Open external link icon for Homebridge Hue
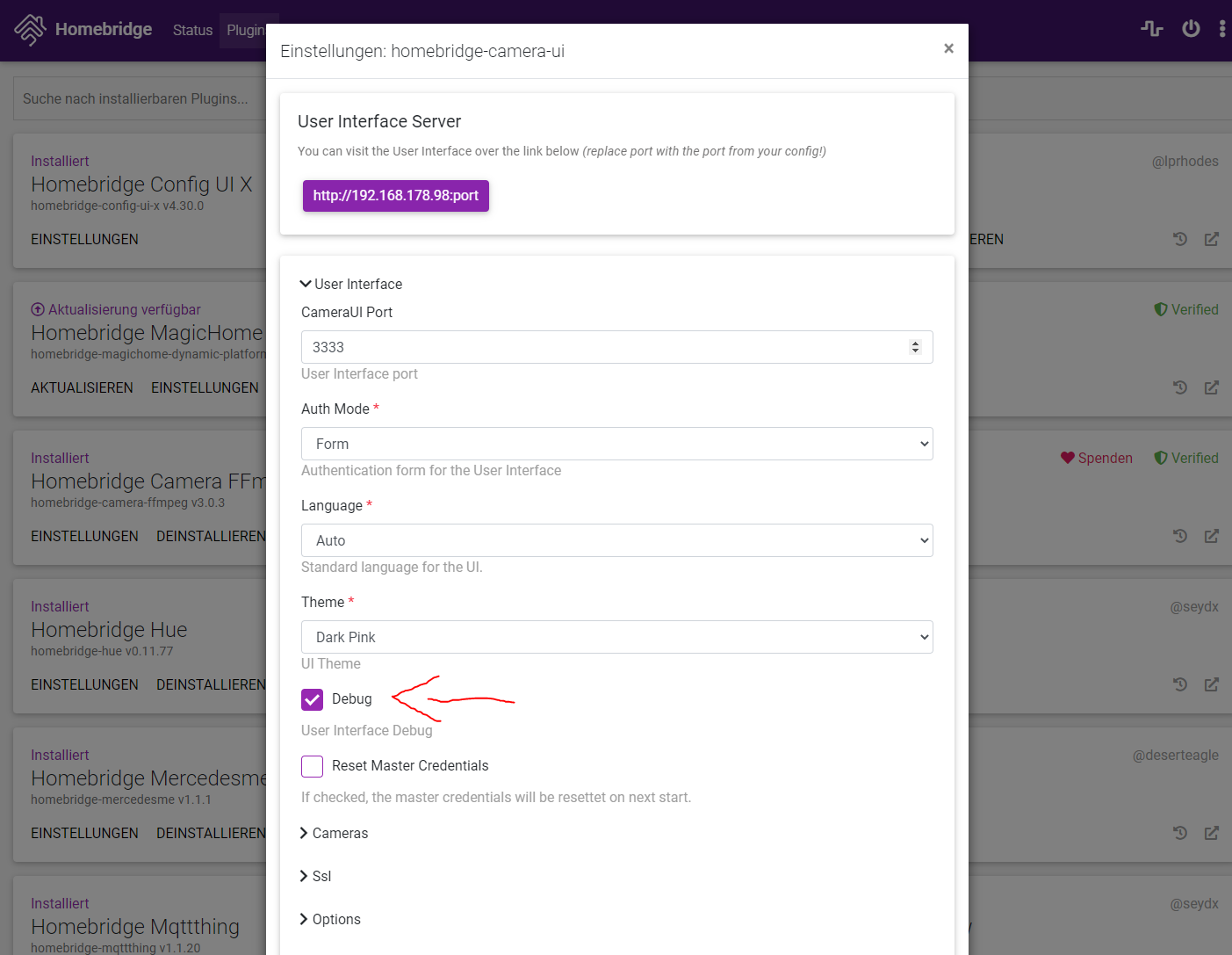Screen dimensions: 1232x955 pos(1212,684)
